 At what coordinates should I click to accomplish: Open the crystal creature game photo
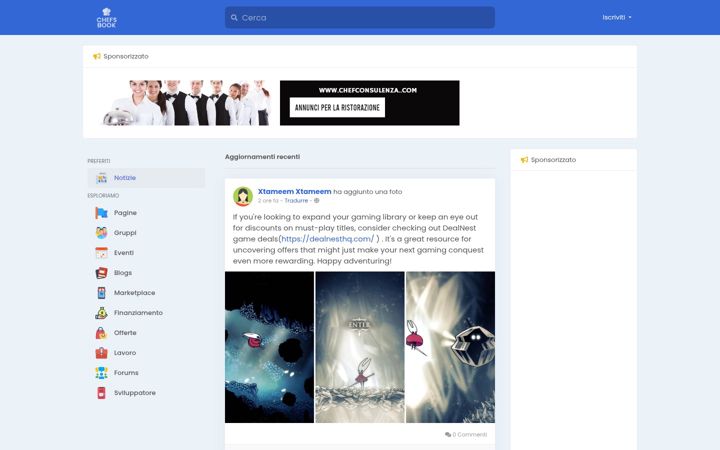click(x=450, y=347)
